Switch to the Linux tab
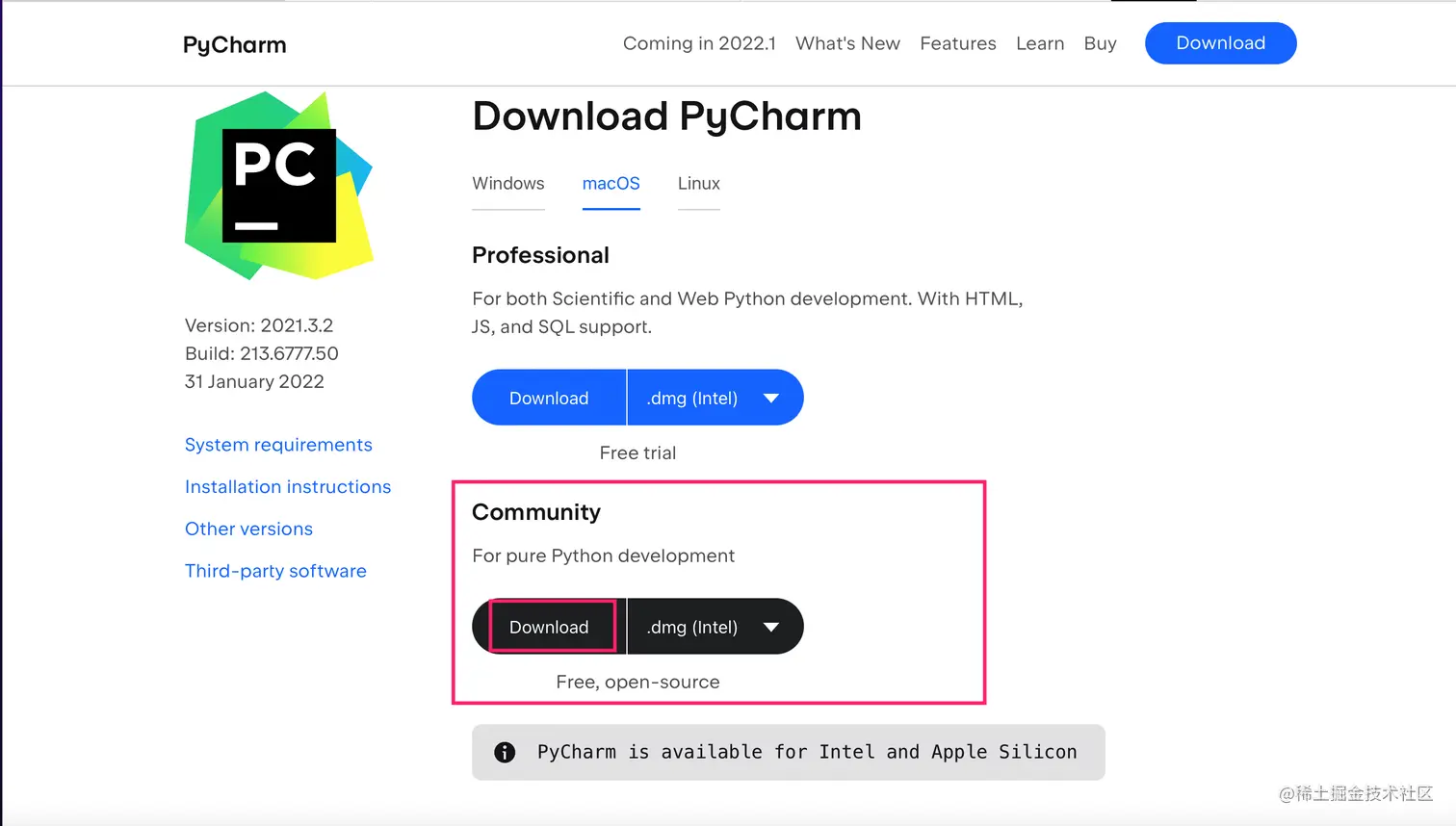Screen dimensions: 1456x826 699,184
